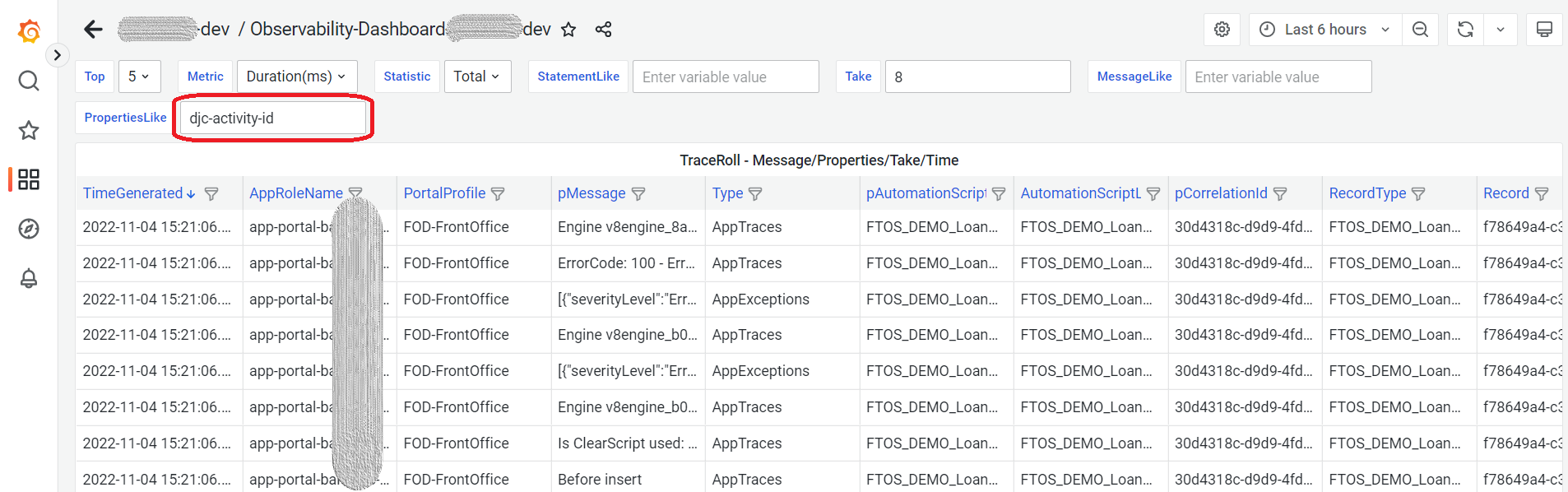This screenshot has height=492, width=1568.
Task: Open the Explore compass icon
Action: [29, 229]
